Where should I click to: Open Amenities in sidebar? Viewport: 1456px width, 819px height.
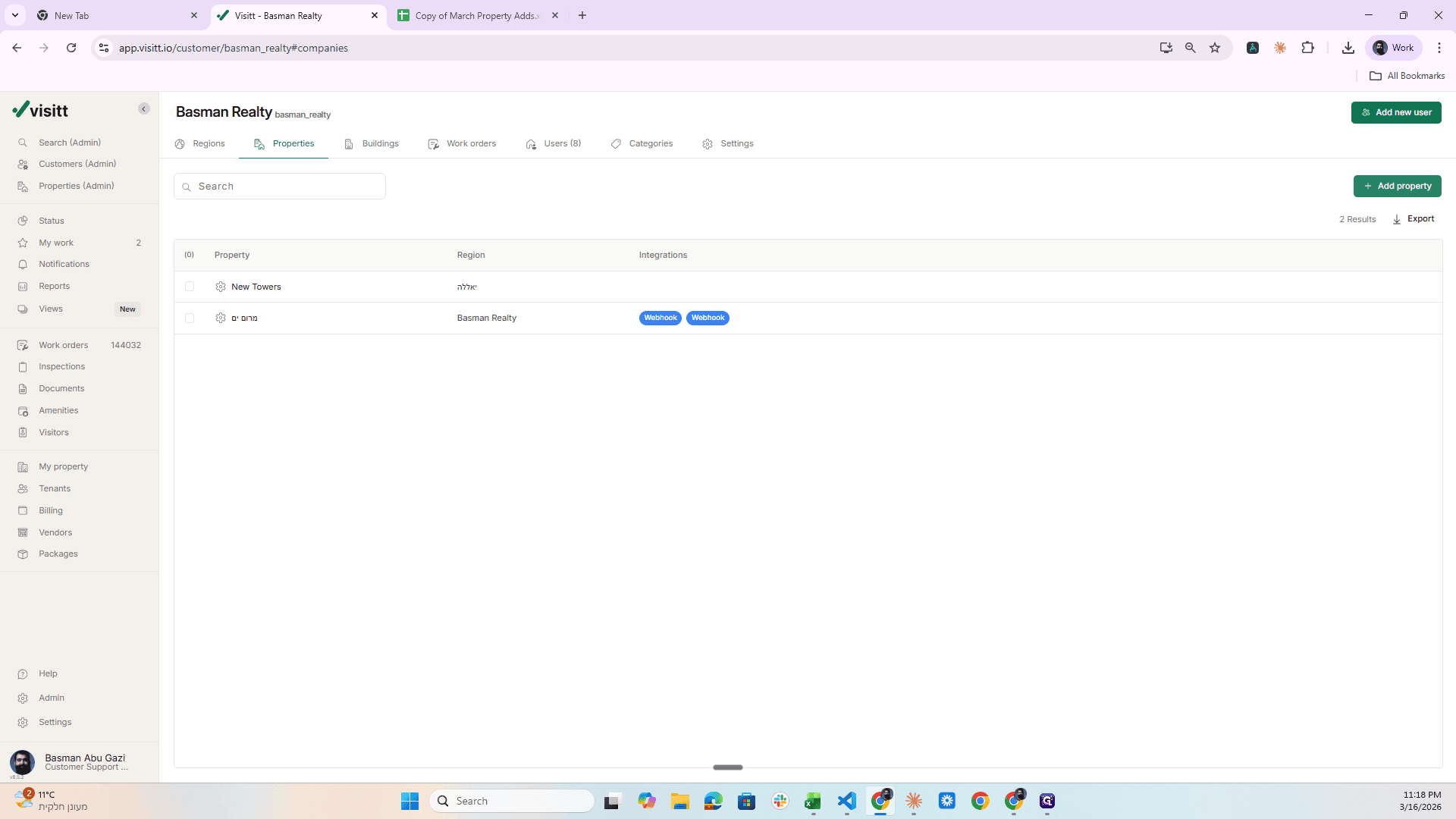[x=58, y=410]
